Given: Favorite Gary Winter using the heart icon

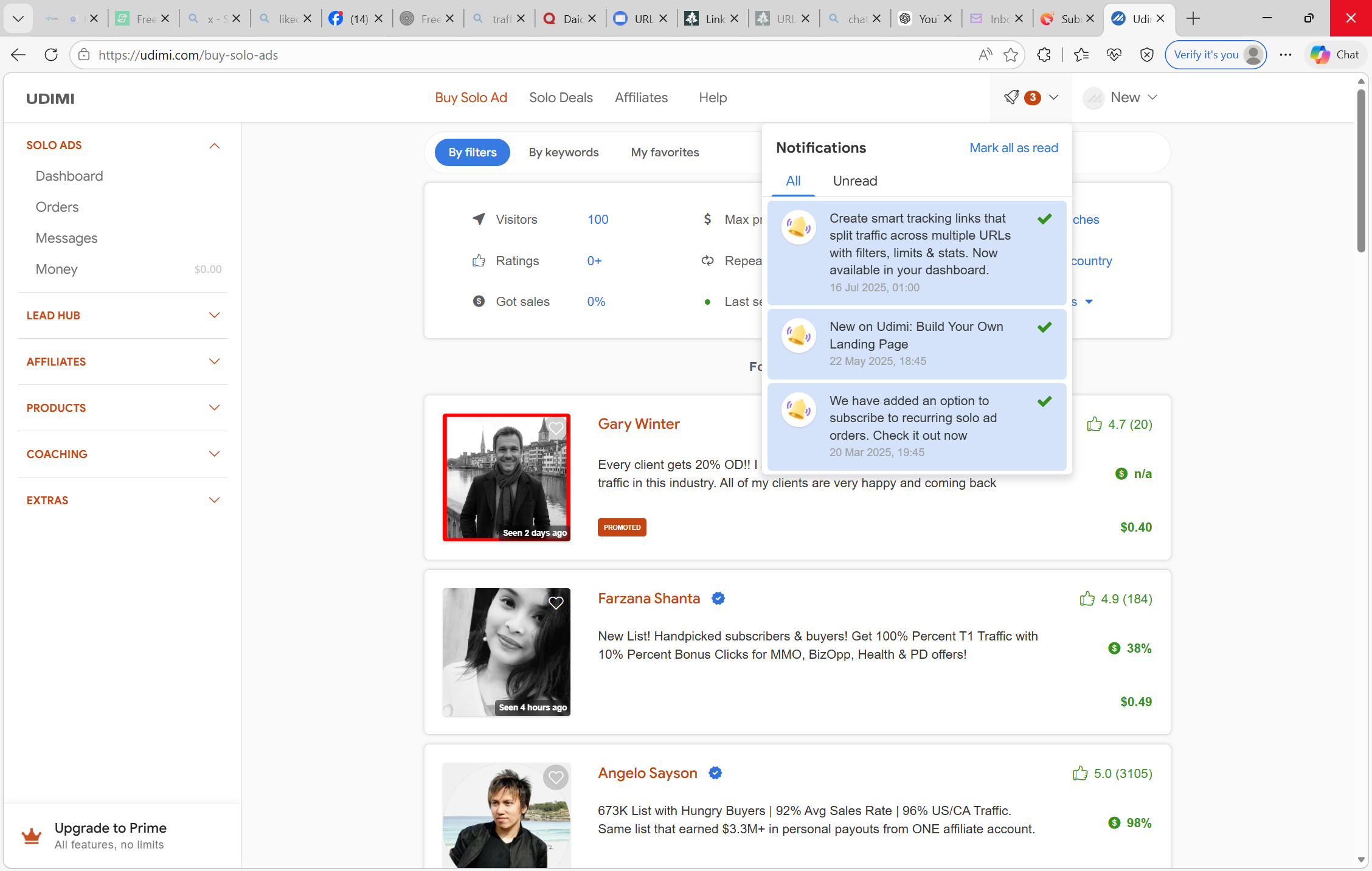Looking at the screenshot, I should coord(555,429).
